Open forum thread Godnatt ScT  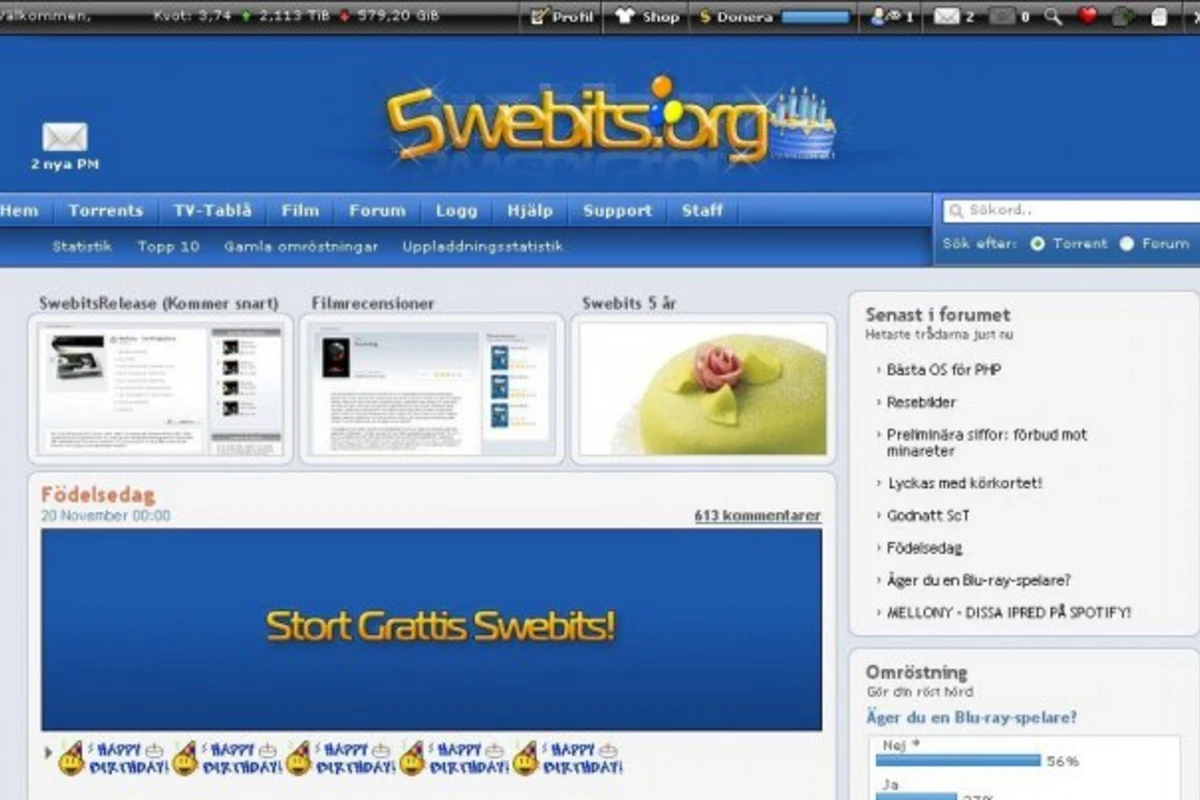(x=928, y=516)
